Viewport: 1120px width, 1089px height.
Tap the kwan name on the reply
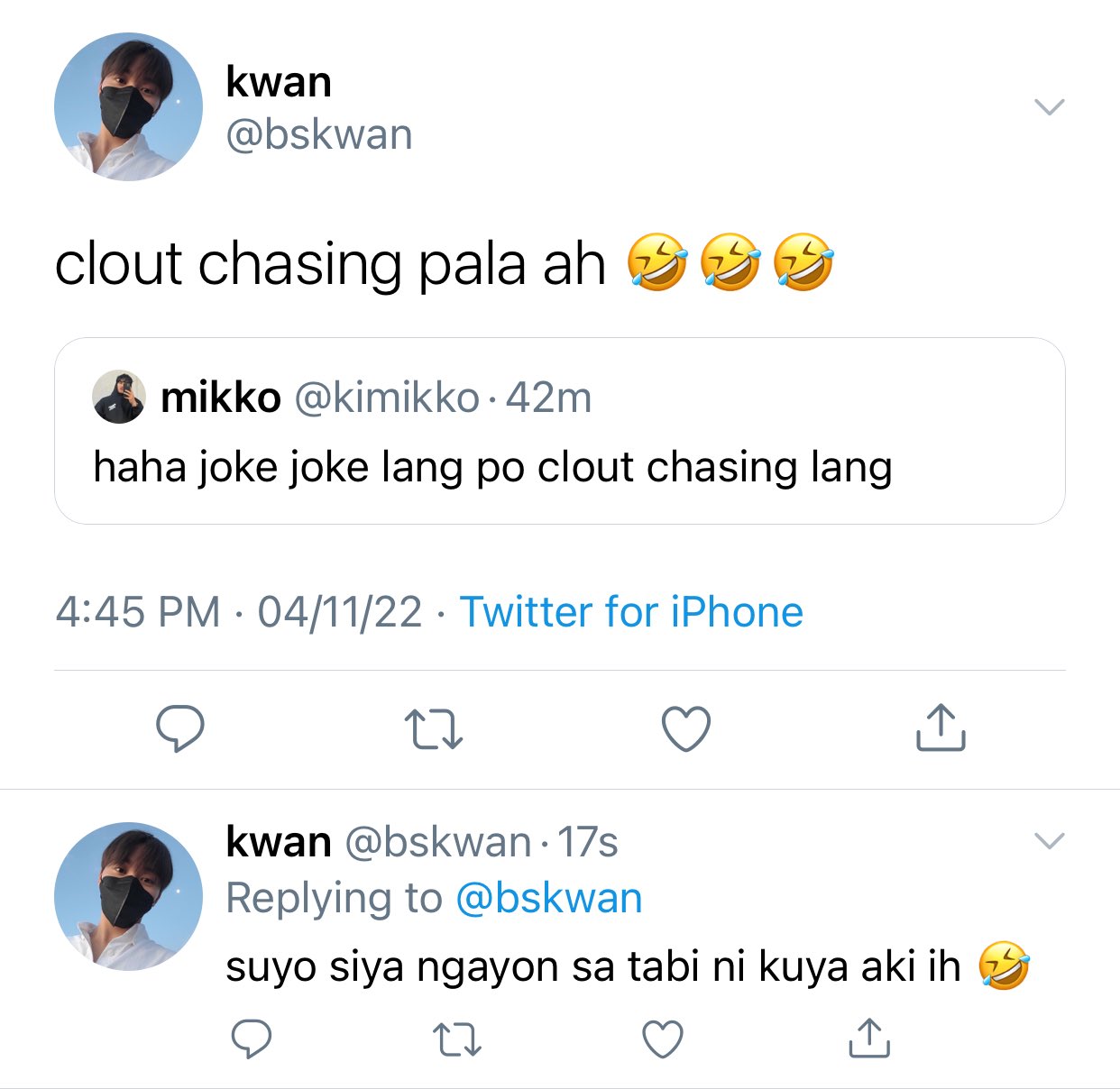click(279, 842)
